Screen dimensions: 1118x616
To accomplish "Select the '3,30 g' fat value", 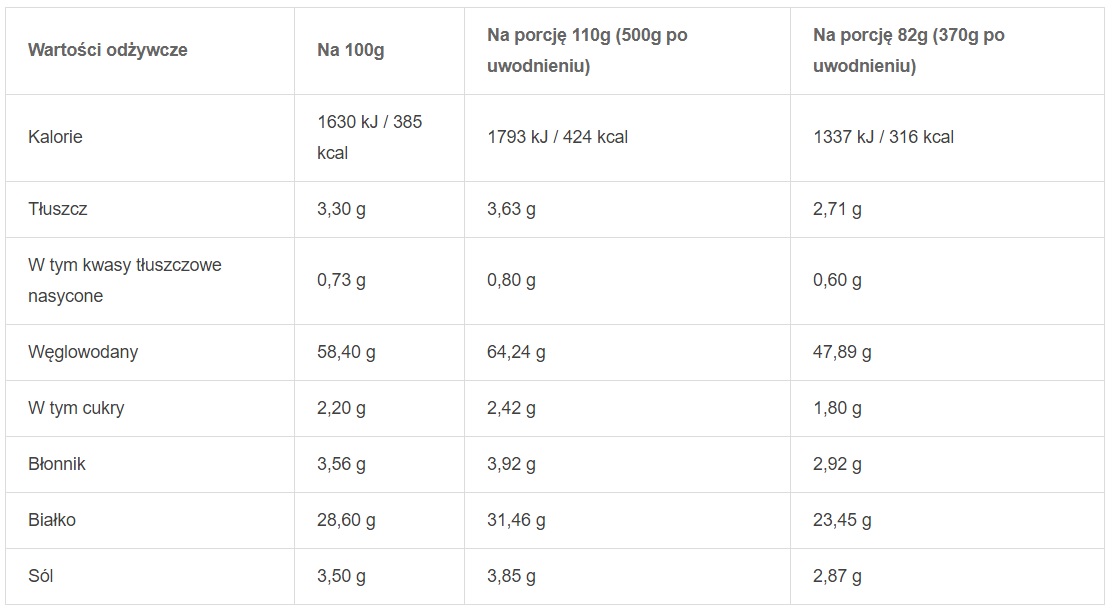I will [x=341, y=209].
